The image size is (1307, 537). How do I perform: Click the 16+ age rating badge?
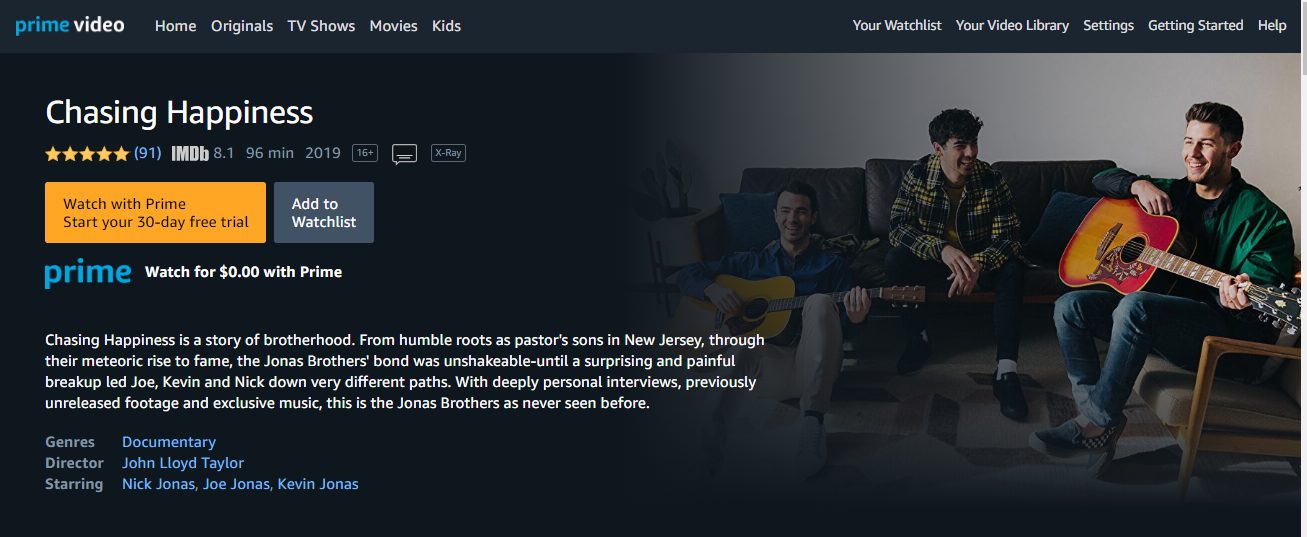tap(365, 153)
